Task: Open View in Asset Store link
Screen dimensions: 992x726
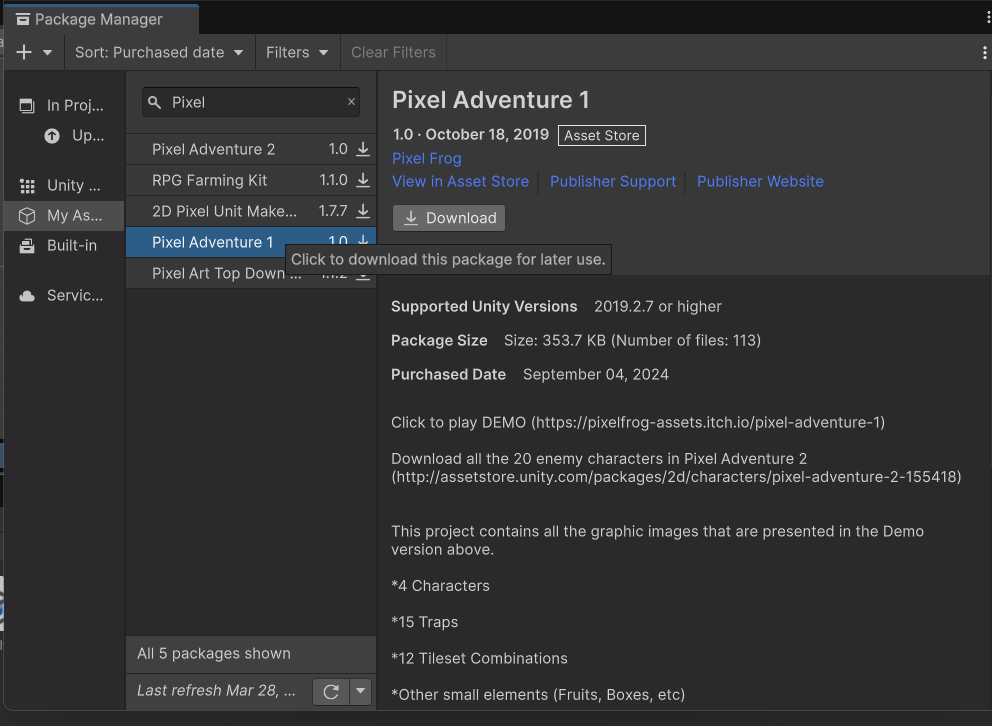Action: tap(460, 182)
